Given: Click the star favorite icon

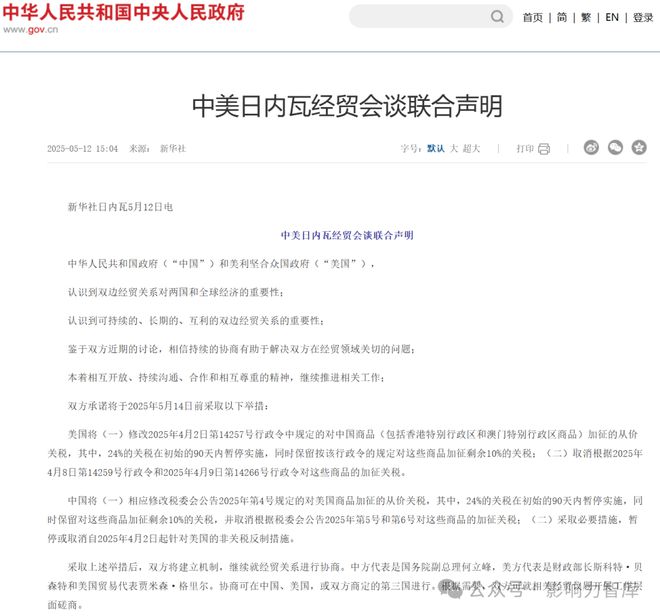Looking at the screenshot, I should tap(639, 148).
